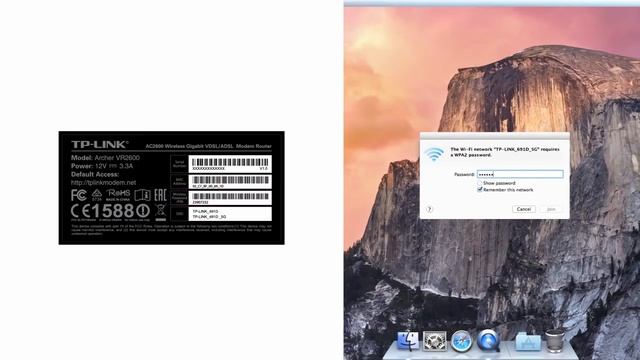This screenshot has height=360, width=640.
Task: Click the TP-LINK_691D_5G SSID on the label
Action: click(x=209, y=217)
